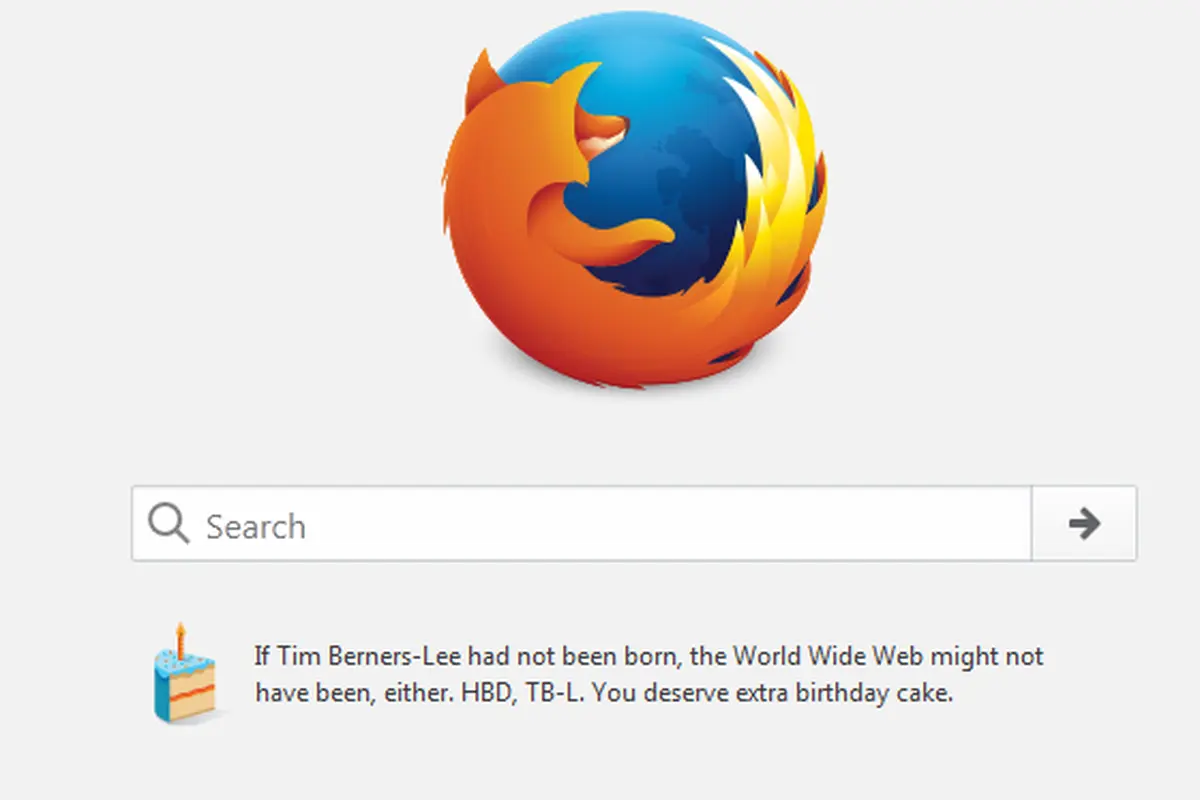The image size is (1200, 800).
Task: Submit search with the arrow button
Action: (1084, 523)
